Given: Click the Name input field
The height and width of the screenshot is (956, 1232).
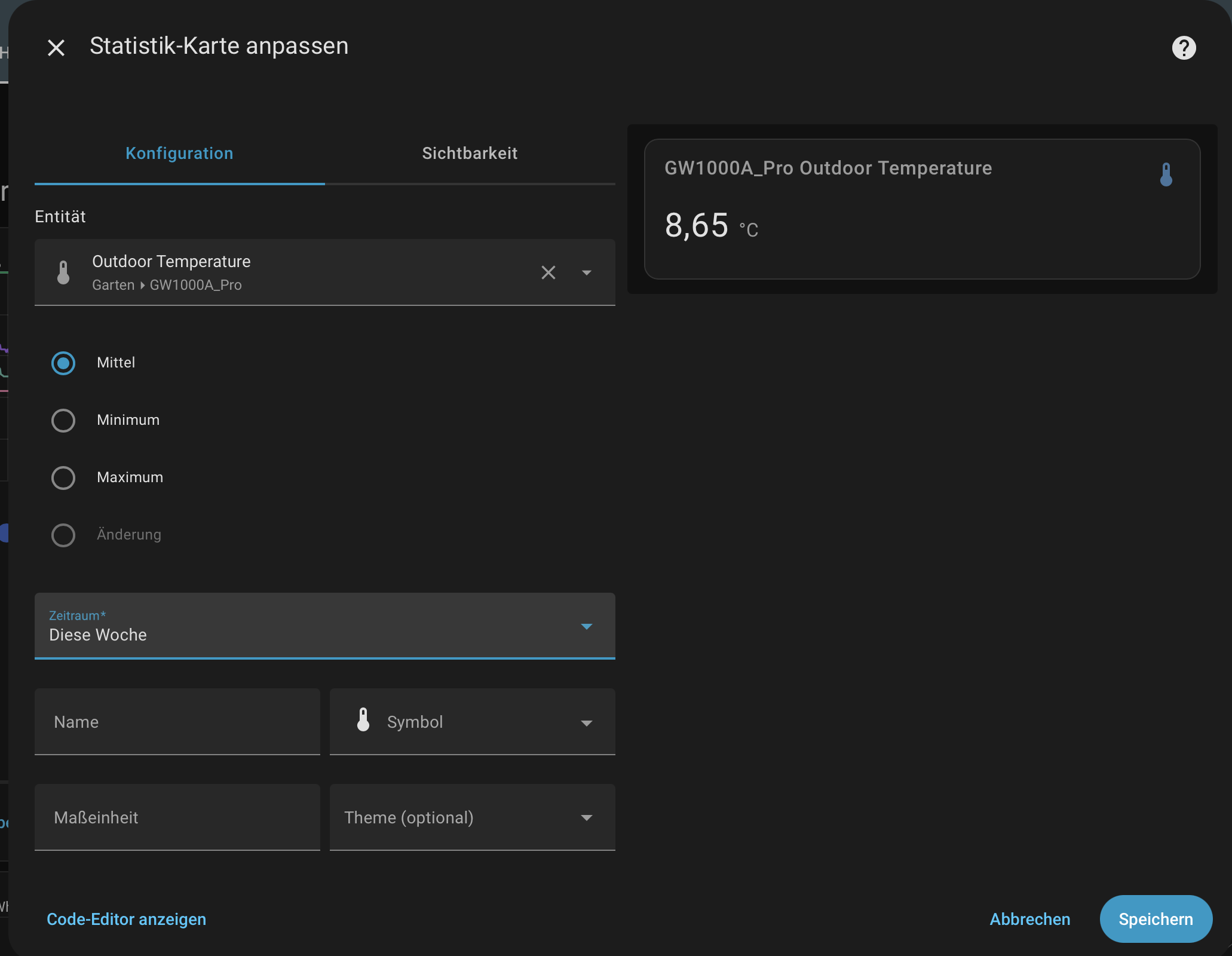Looking at the screenshot, I should (x=177, y=722).
